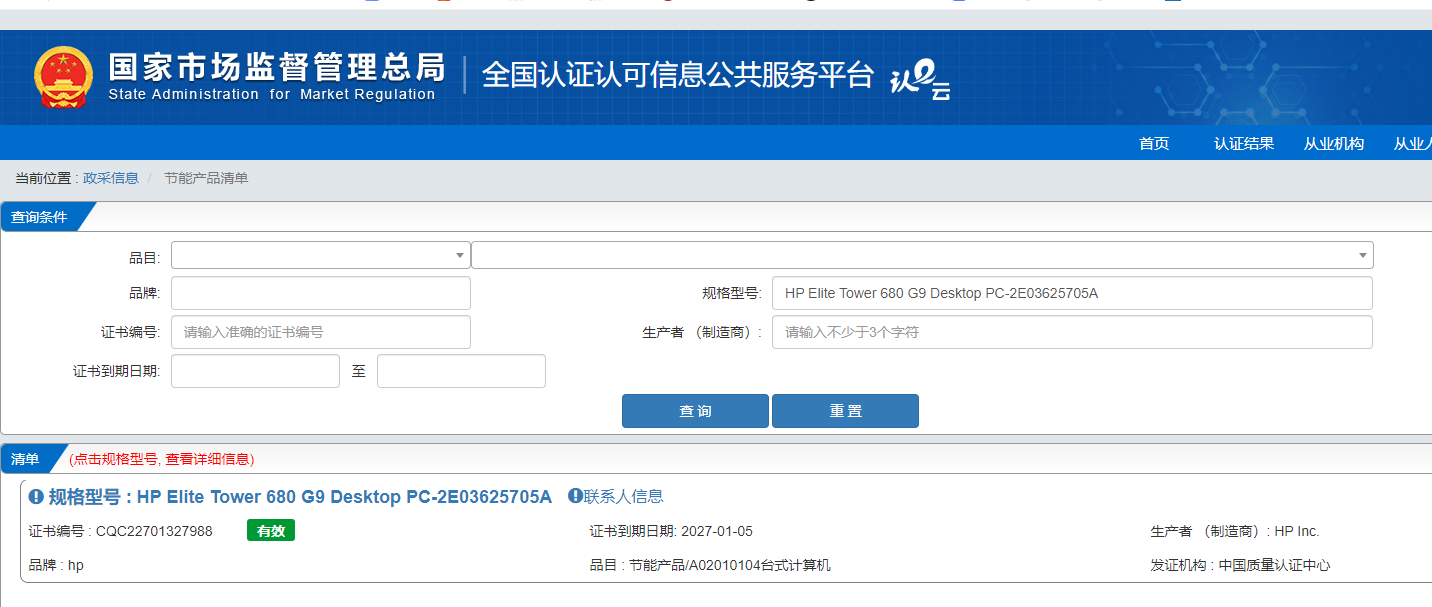The height and width of the screenshot is (607, 1432).
Task: Follow the 政采信息 breadcrumb link
Action: [111, 178]
